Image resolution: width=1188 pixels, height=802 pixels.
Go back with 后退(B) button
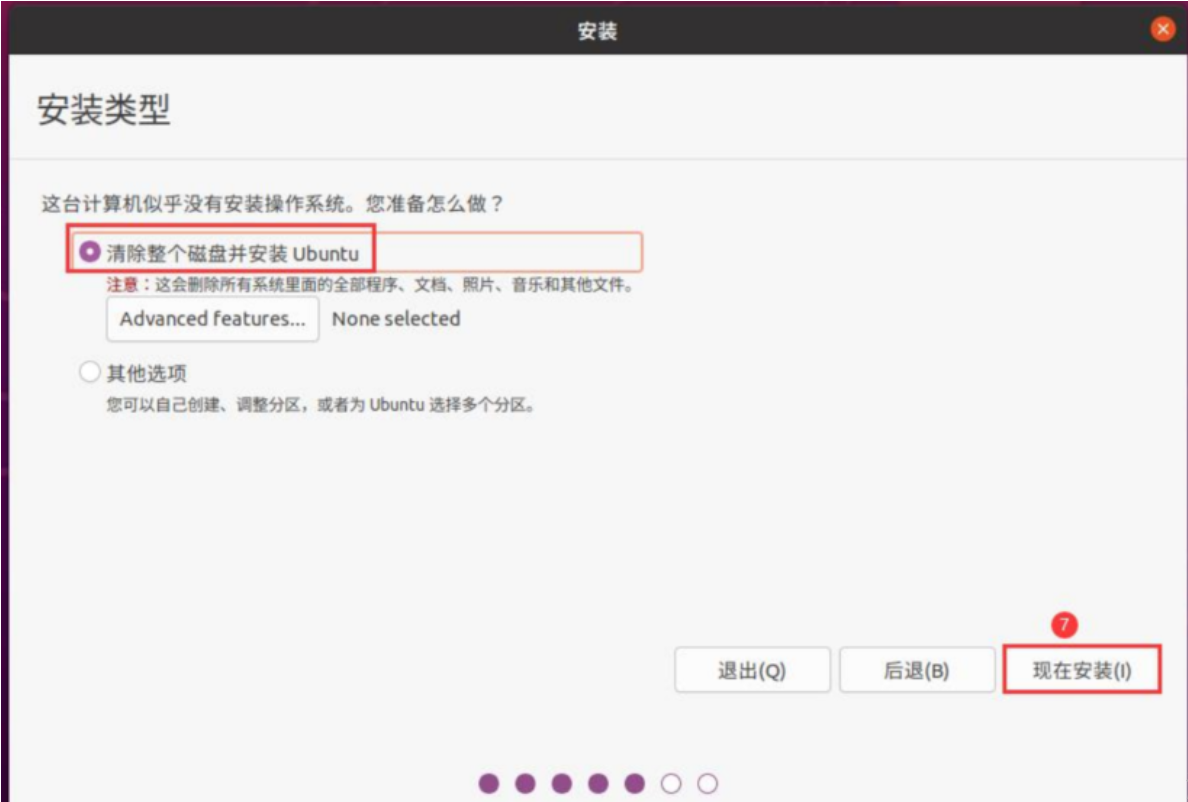pos(917,670)
